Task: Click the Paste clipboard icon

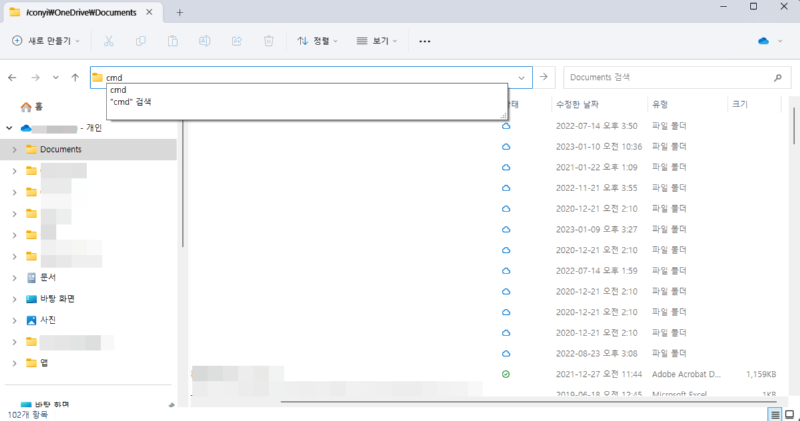Action: pyautogui.click(x=173, y=41)
